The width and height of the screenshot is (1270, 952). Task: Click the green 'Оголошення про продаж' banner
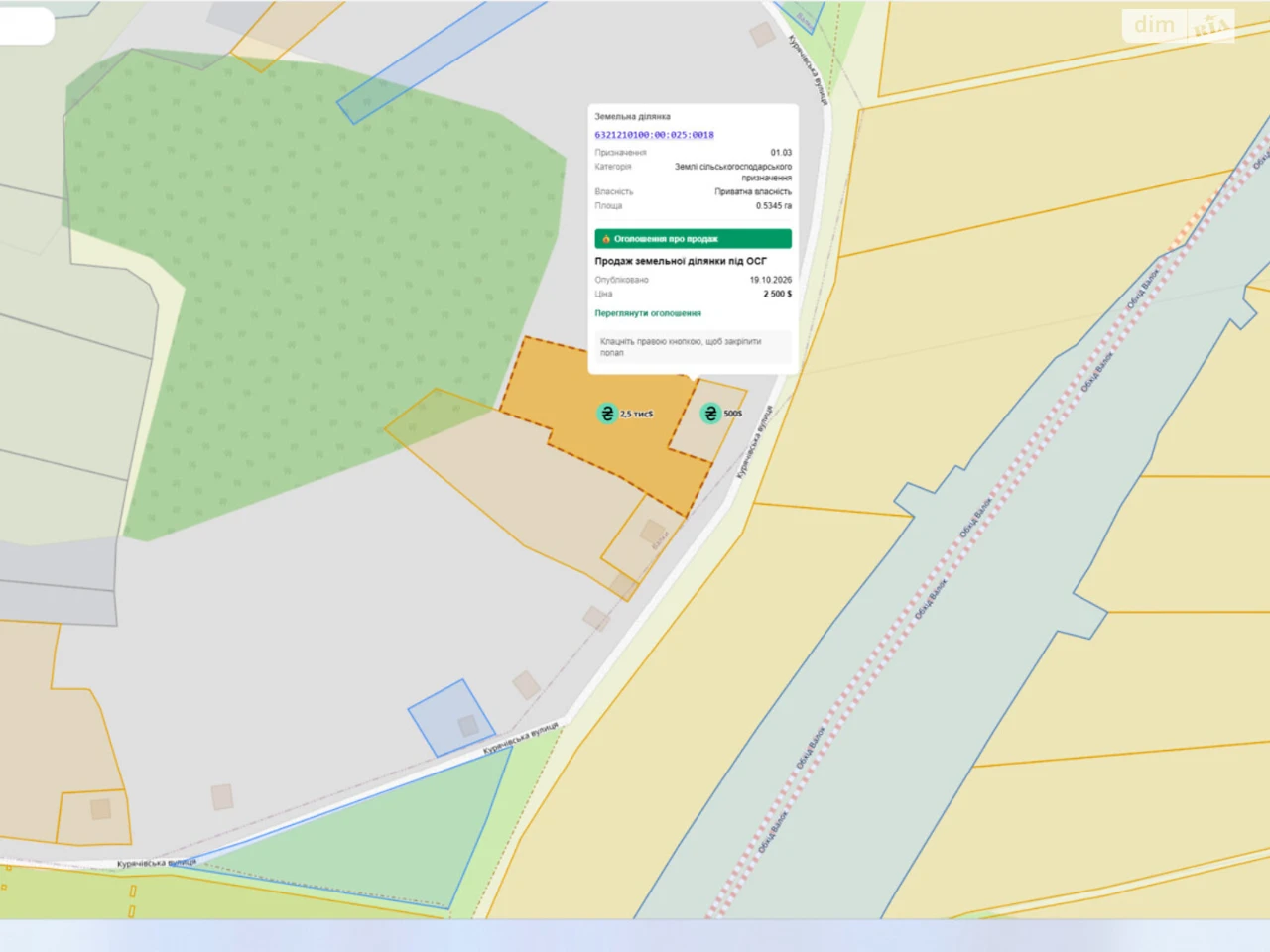[x=693, y=239]
